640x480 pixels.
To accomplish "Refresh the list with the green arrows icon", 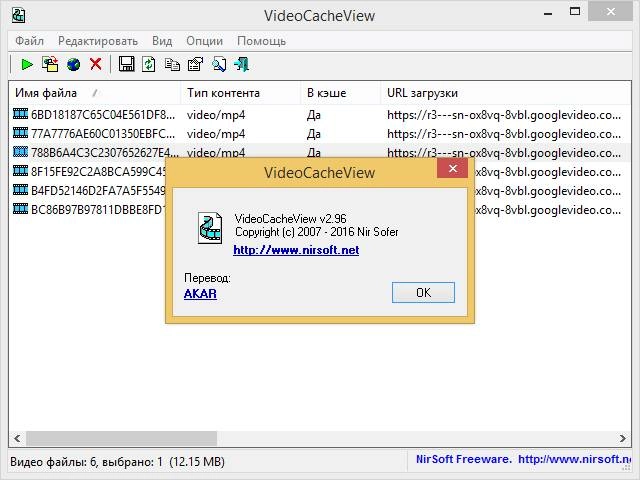I will (x=149, y=64).
